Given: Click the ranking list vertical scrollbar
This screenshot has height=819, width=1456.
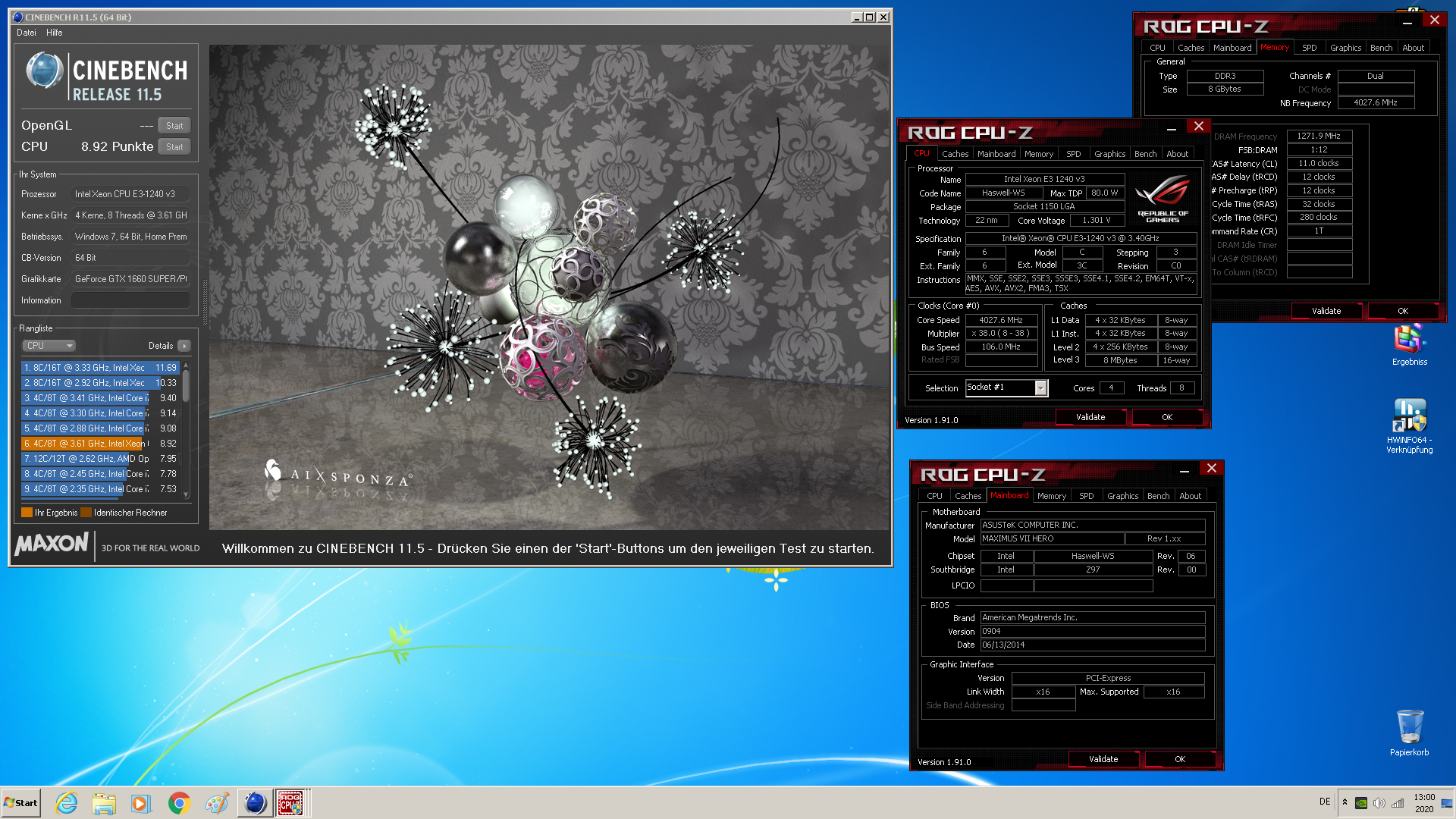Looking at the screenshot, I should click(186, 429).
